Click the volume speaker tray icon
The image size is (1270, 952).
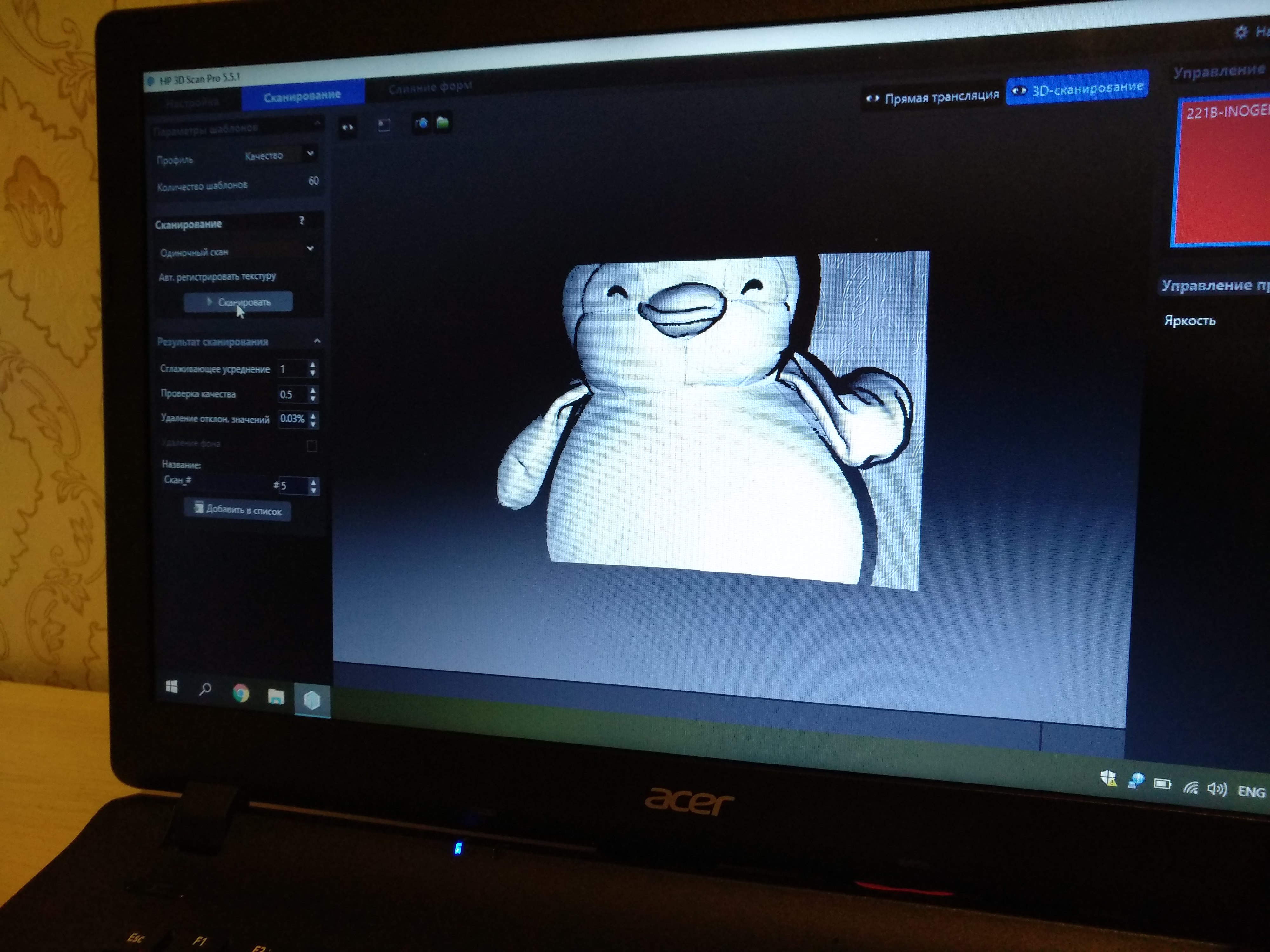pyautogui.click(x=1217, y=790)
